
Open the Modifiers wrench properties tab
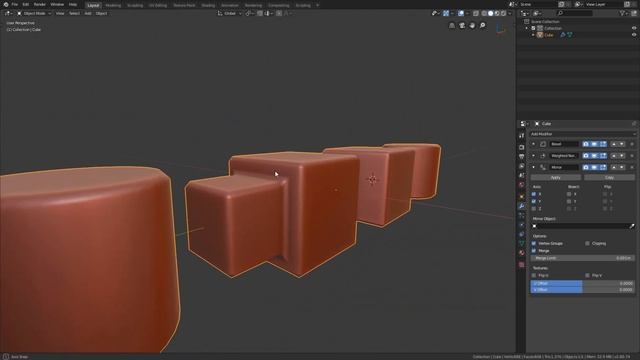[521, 206]
